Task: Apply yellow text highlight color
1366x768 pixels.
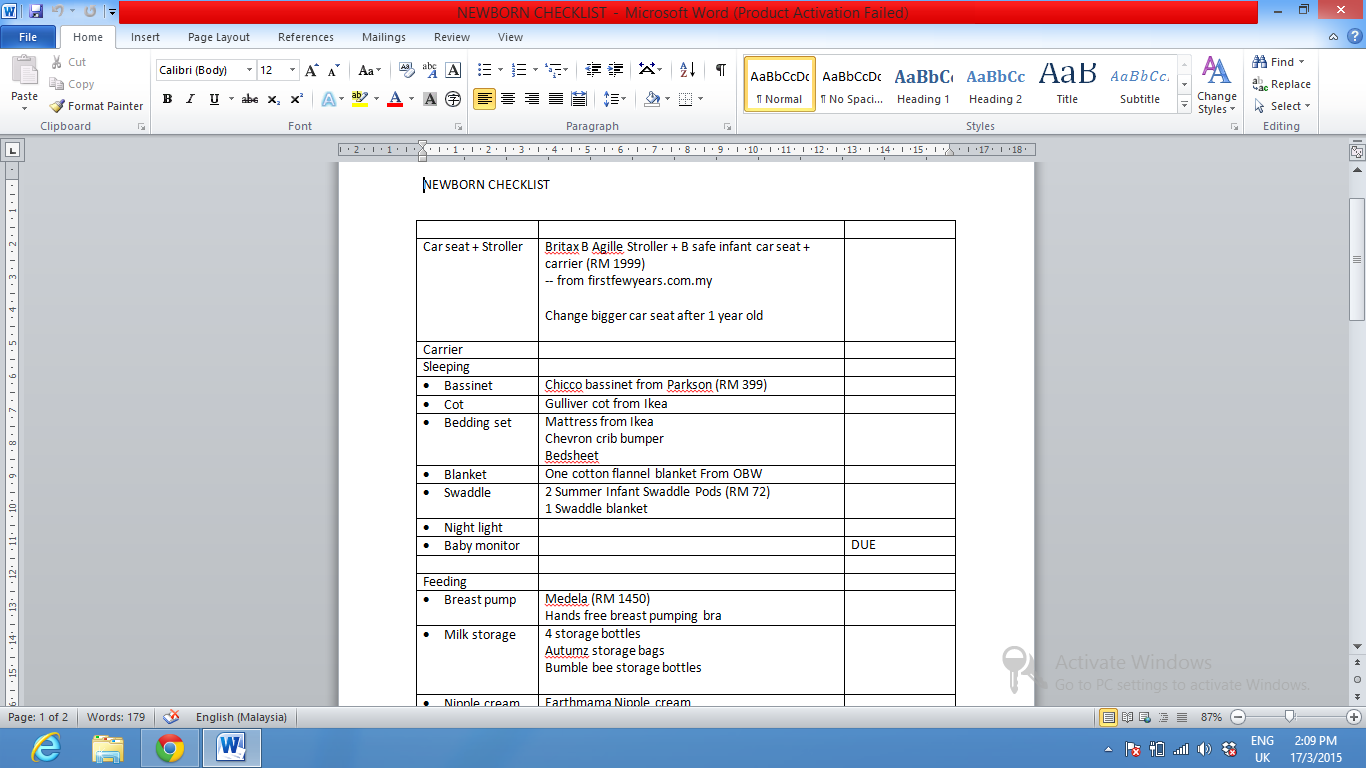Action: [x=360, y=99]
